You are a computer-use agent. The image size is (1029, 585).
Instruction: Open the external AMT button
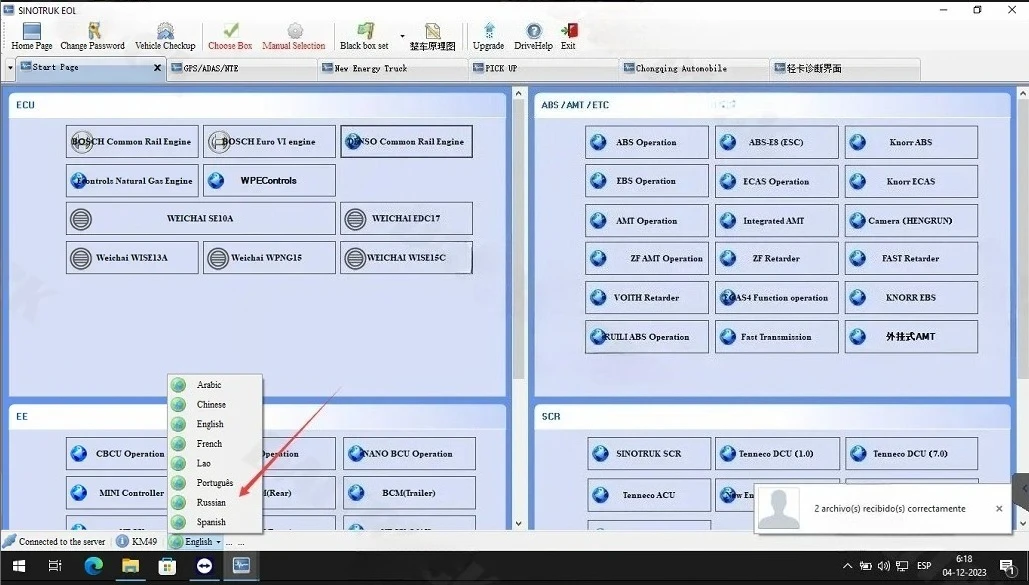911,337
